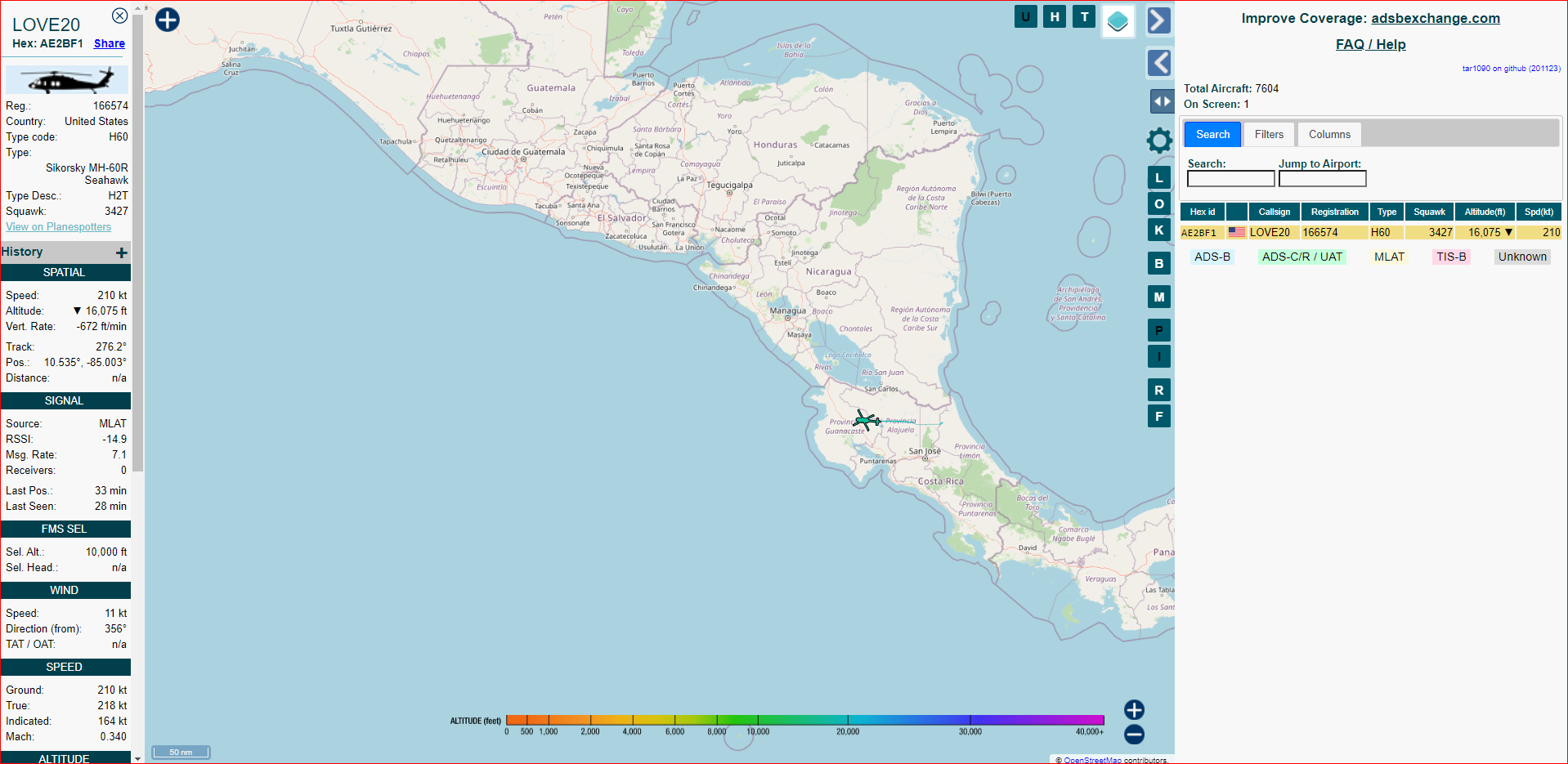This screenshot has height=764, width=1568.
Task: Expand the History section plus icon
Action: 121,252
